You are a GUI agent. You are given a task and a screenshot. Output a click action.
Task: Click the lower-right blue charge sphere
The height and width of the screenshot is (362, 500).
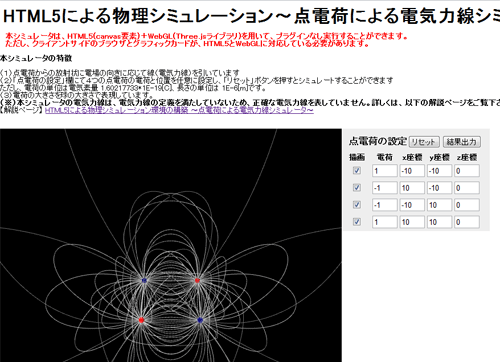tap(200, 320)
